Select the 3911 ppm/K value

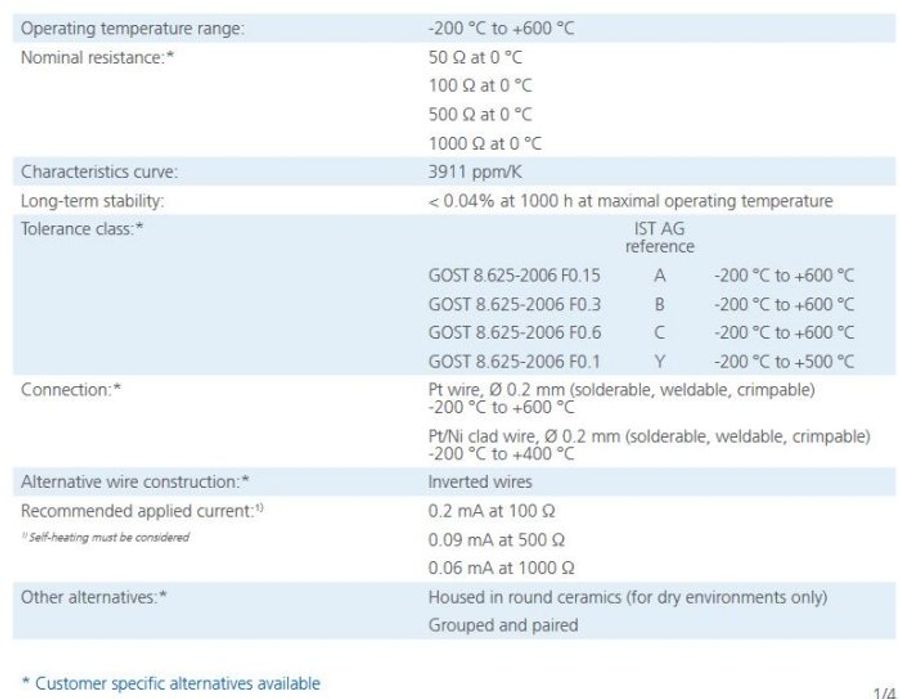(x=473, y=170)
